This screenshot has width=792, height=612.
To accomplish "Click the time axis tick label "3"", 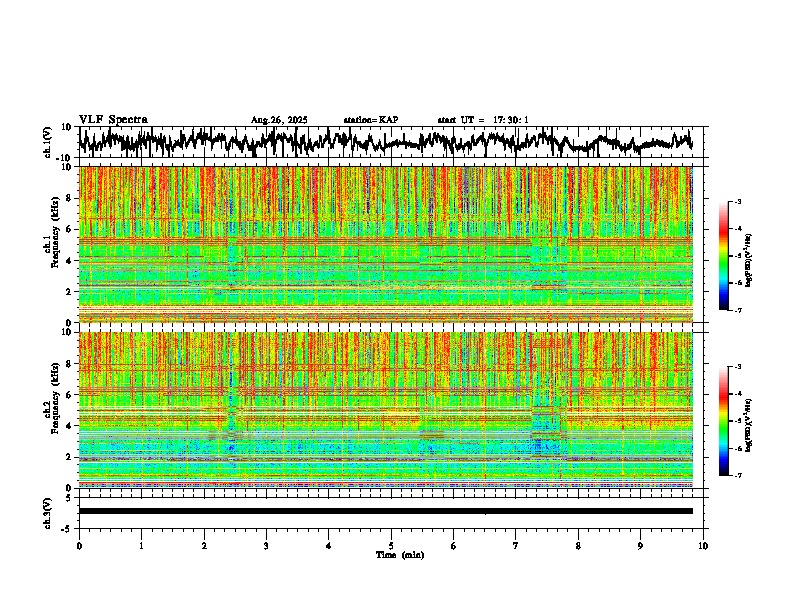I will click(266, 546).
